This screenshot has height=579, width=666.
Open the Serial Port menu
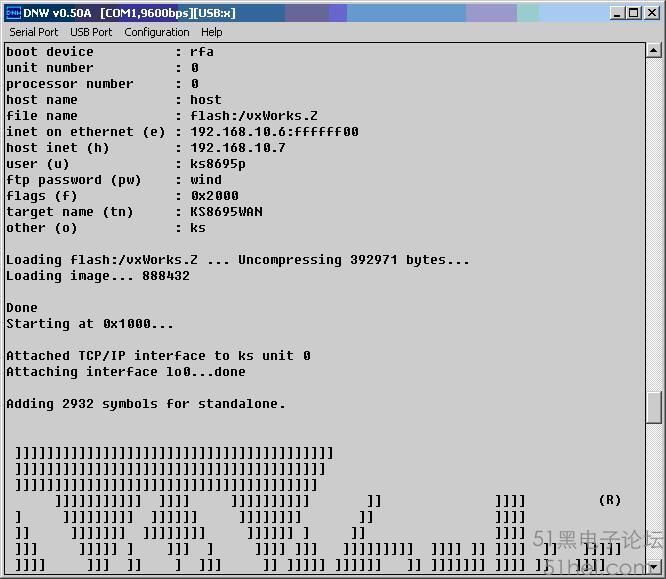(x=34, y=32)
